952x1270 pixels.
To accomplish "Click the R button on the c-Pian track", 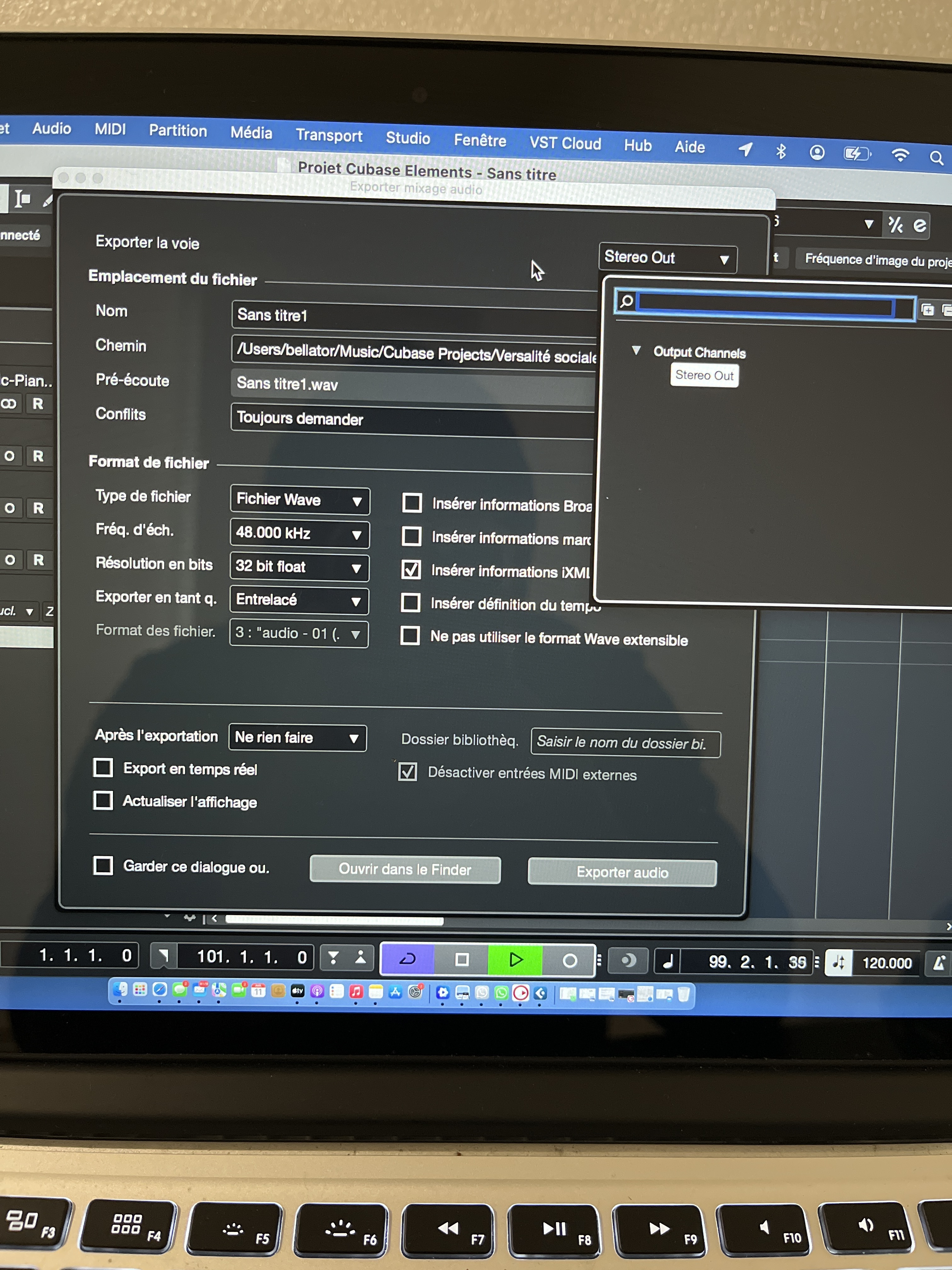I will tap(38, 404).
